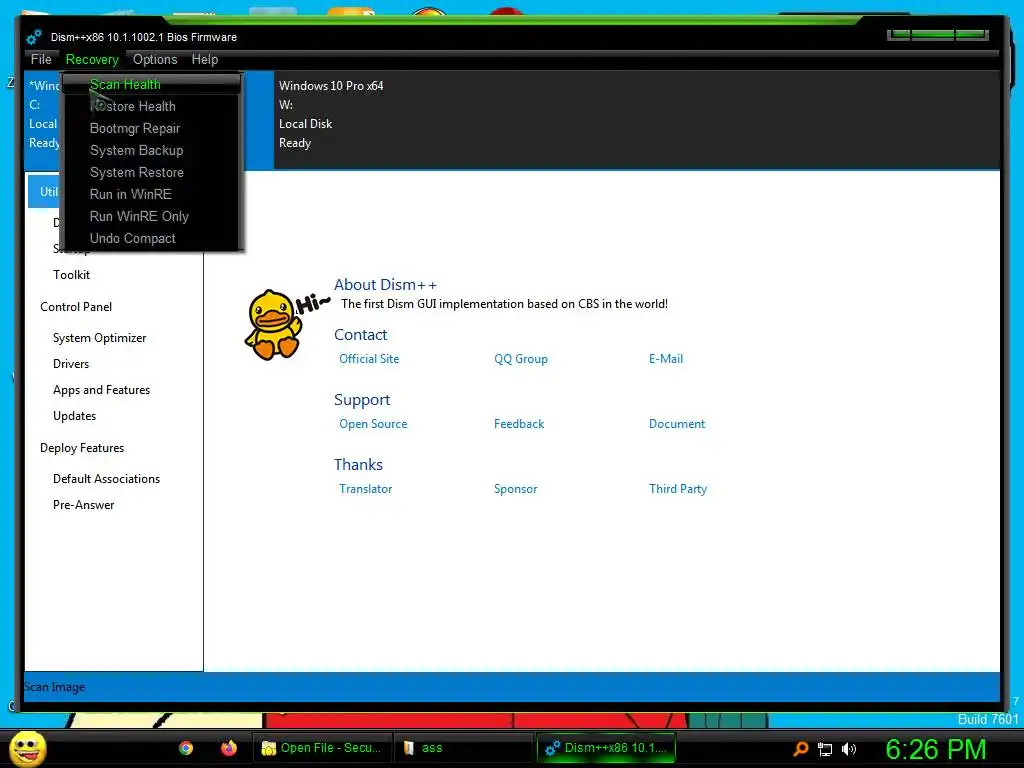Open Pre-Answer in the sidebar
This screenshot has height=768, width=1024.
(84, 505)
